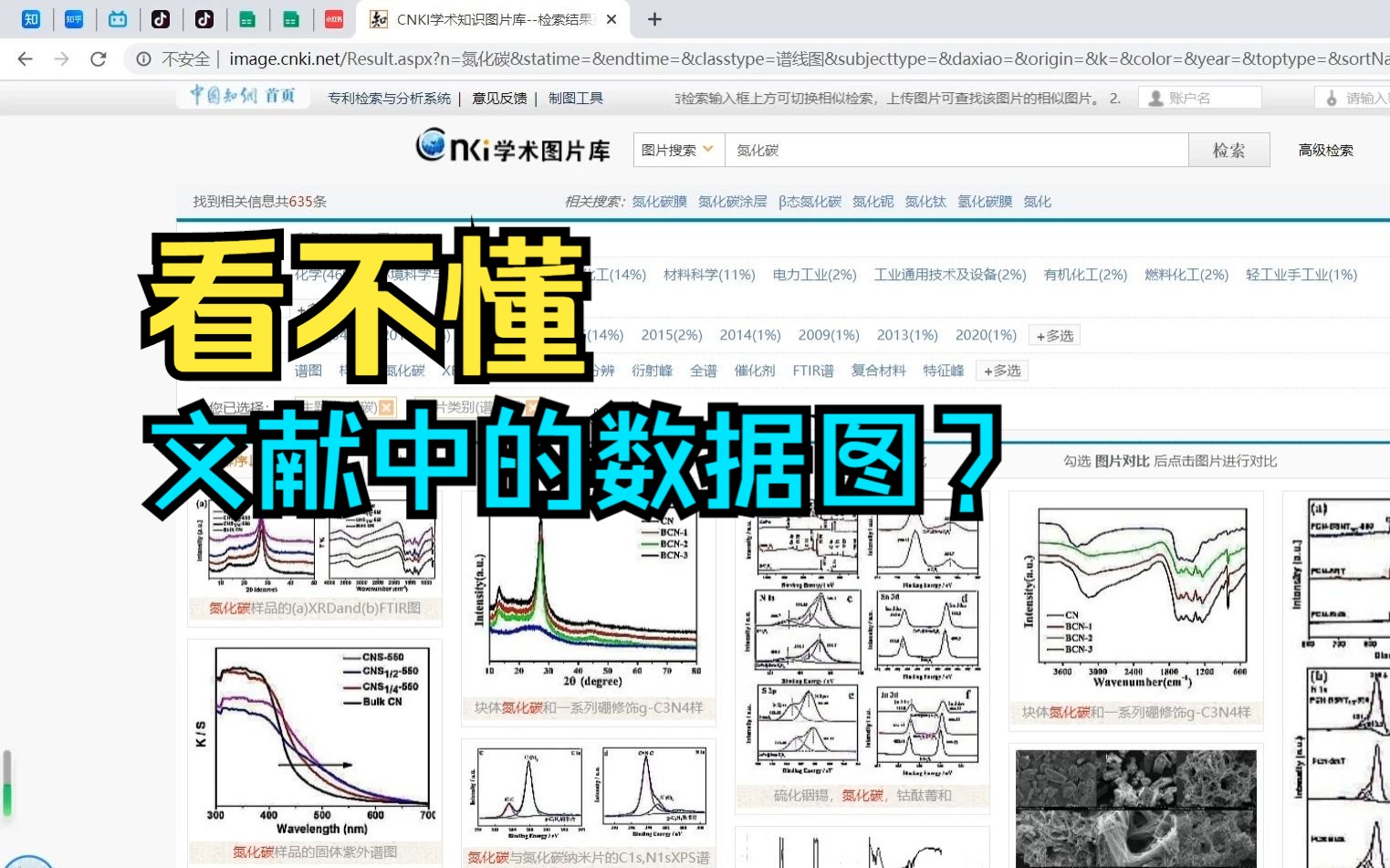
Task: Filter by keyword 催化剂
Action: click(x=755, y=371)
